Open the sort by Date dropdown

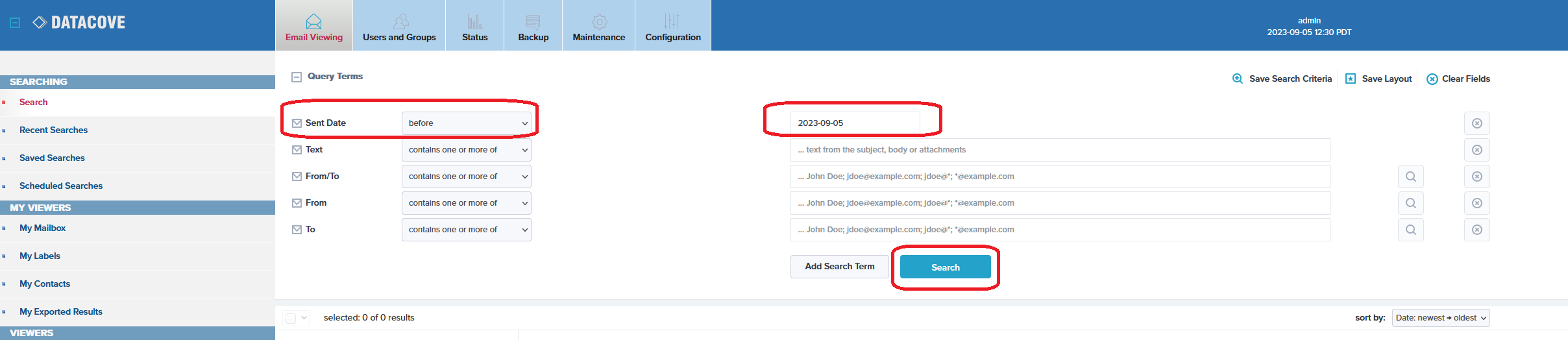tap(1440, 318)
